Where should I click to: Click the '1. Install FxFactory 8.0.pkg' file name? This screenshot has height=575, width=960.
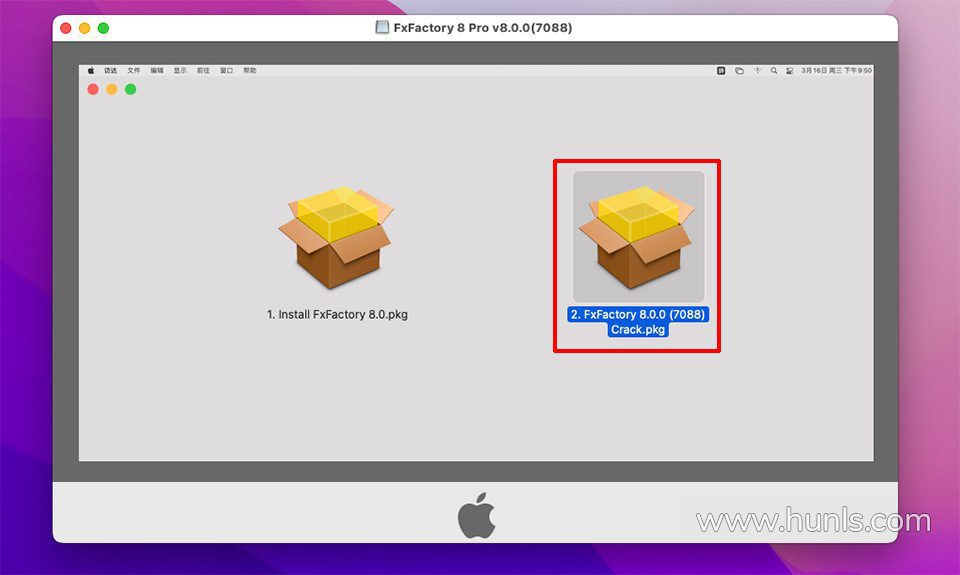[x=337, y=315]
